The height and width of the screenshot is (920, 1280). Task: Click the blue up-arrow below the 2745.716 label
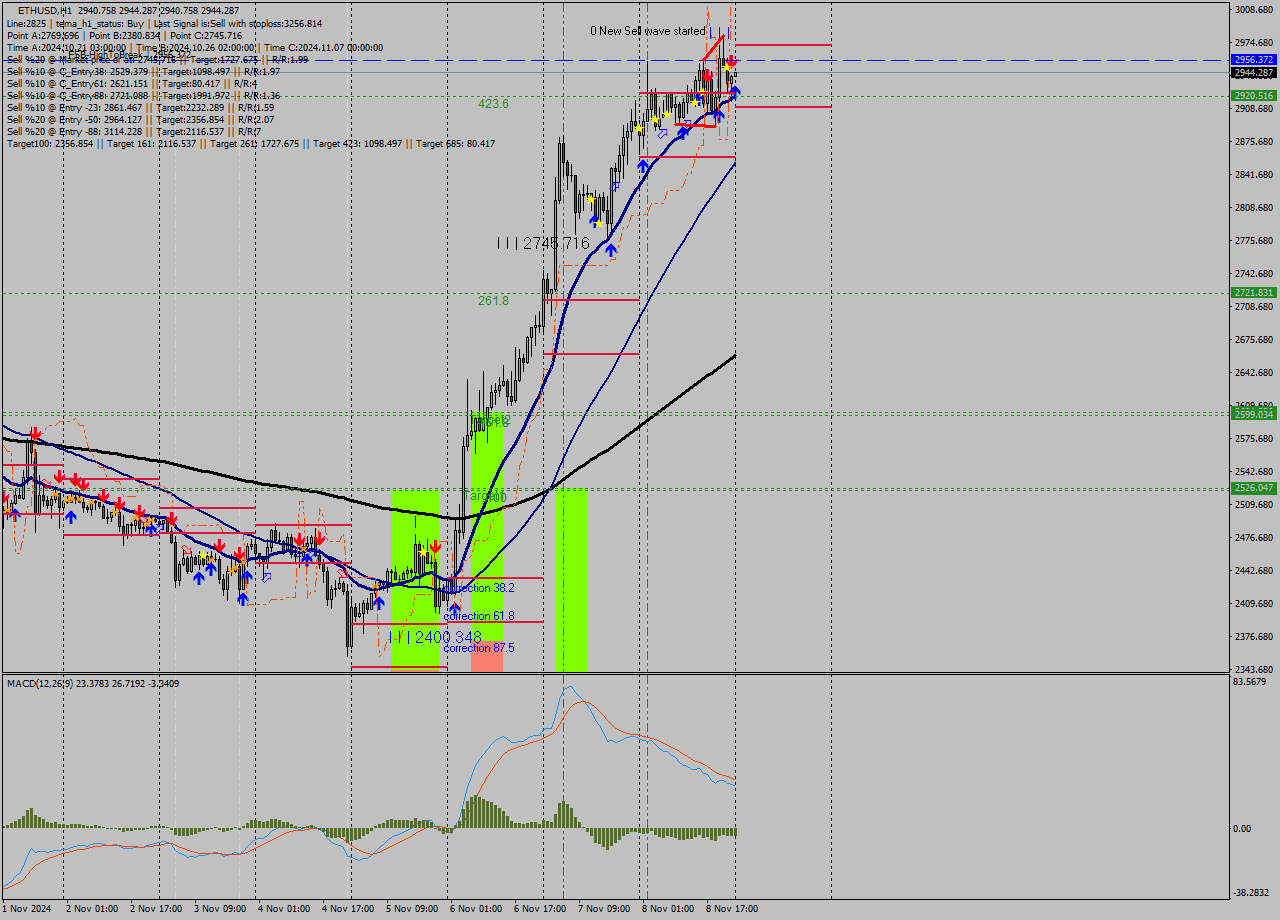[610, 251]
